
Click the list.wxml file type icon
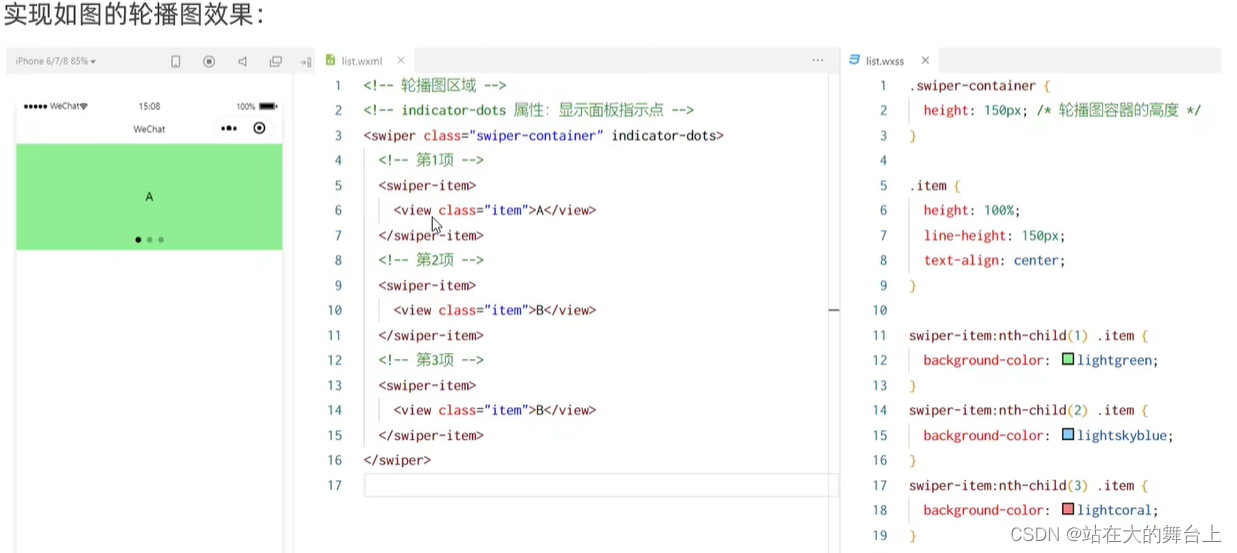click(331, 61)
